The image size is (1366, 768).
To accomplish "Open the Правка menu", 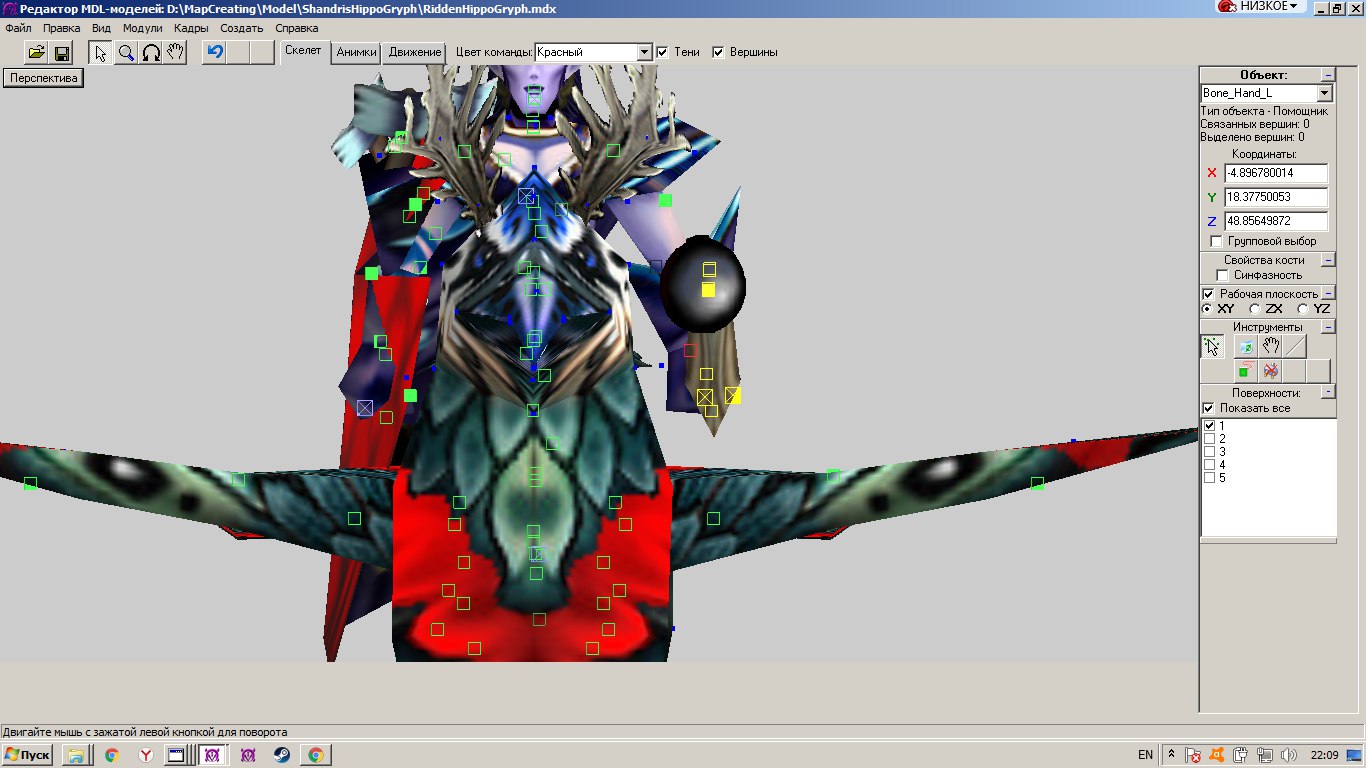I will click(62, 28).
